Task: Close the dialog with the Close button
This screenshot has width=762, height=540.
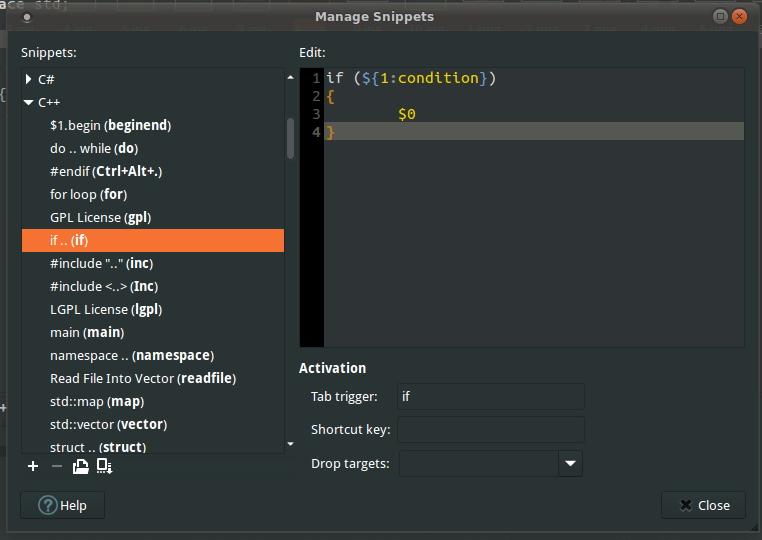Action: coord(703,505)
